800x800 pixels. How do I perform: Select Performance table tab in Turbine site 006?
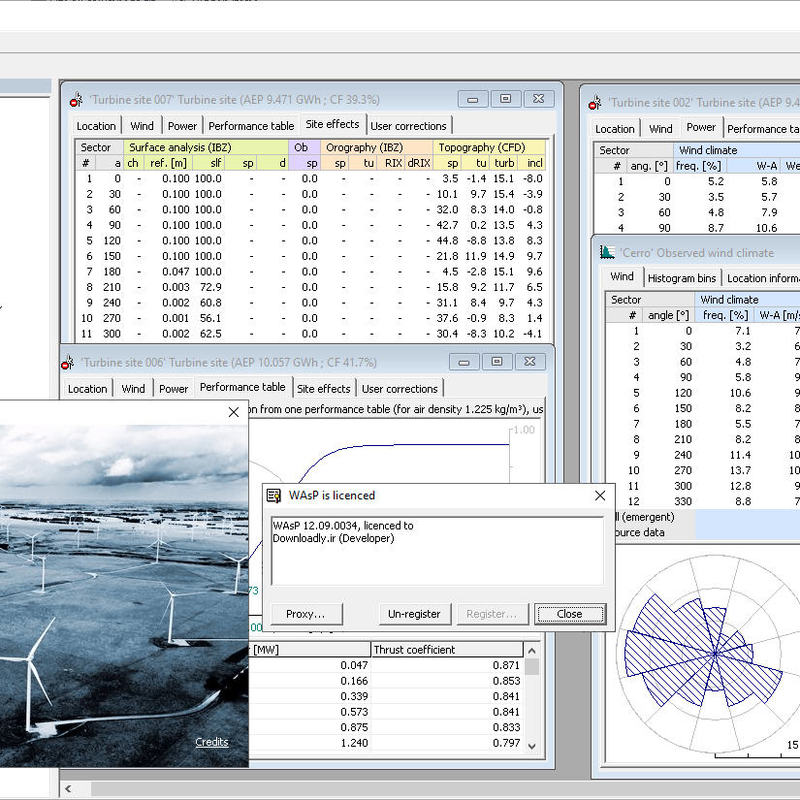pyautogui.click(x=242, y=387)
